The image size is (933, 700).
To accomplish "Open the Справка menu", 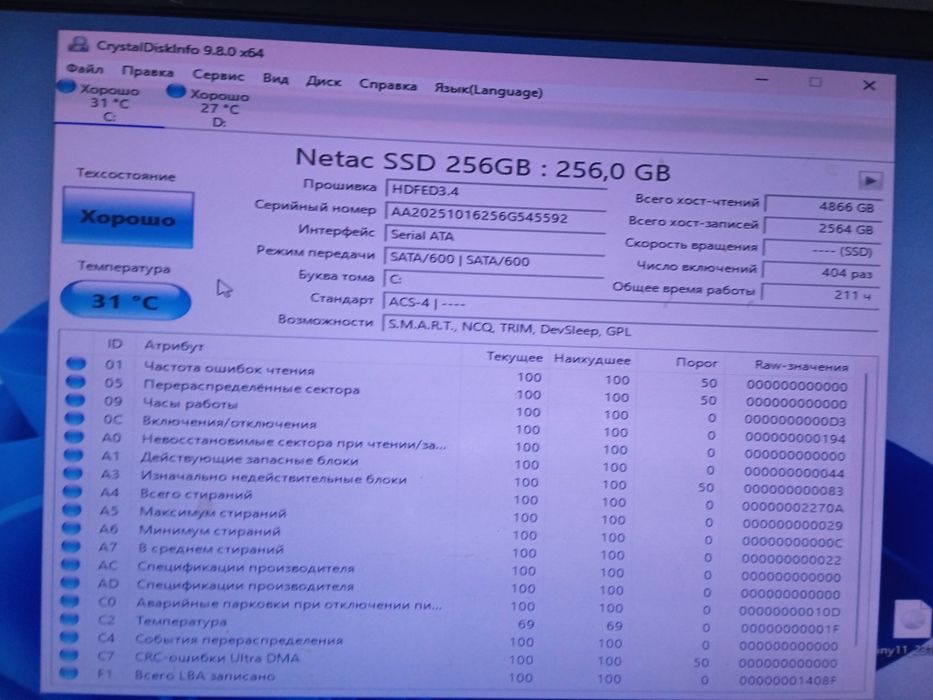I will click(x=387, y=85).
